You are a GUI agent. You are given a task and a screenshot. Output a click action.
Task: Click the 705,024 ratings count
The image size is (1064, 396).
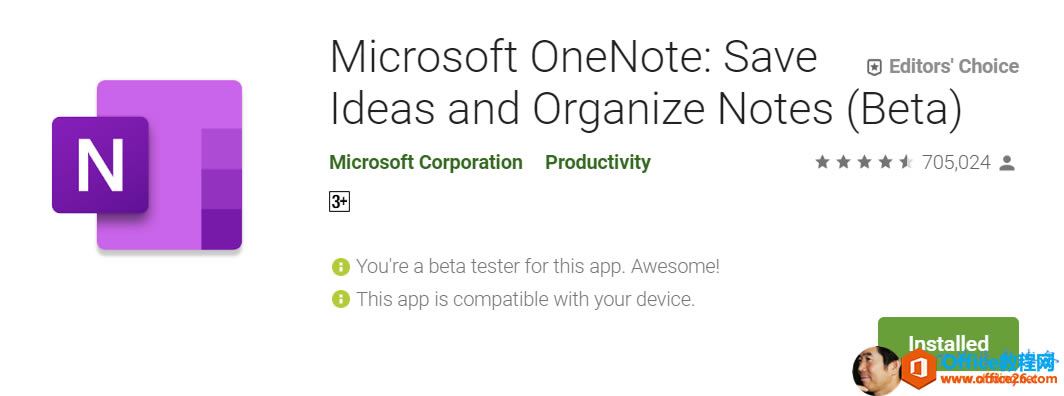956,163
